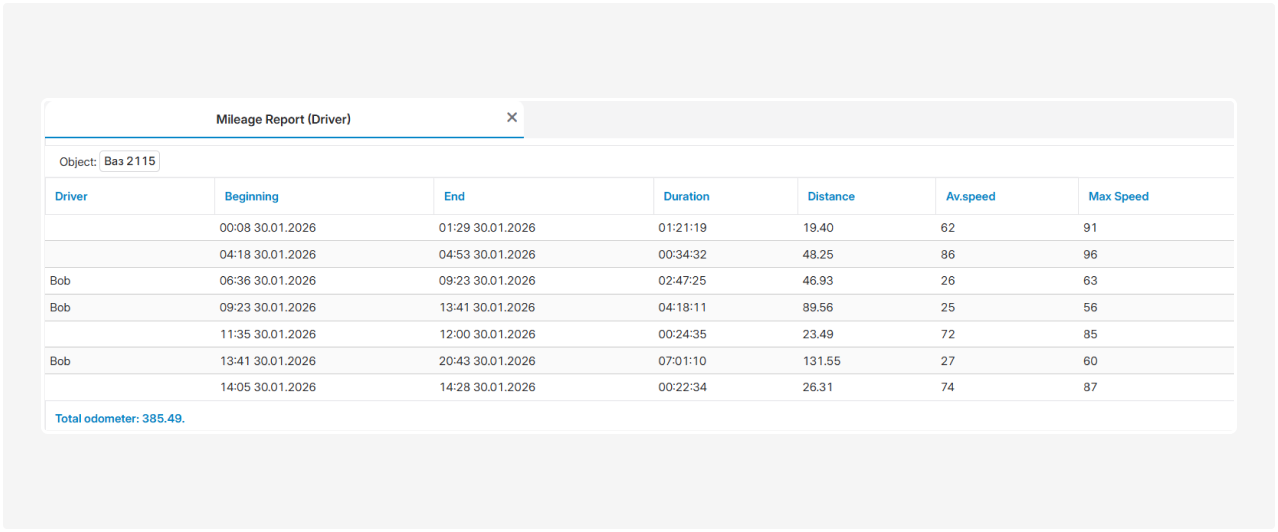Click the Total odometer: 385.49 summary
Image resolution: width=1278 pixels, height=532 pixels.
119,419
